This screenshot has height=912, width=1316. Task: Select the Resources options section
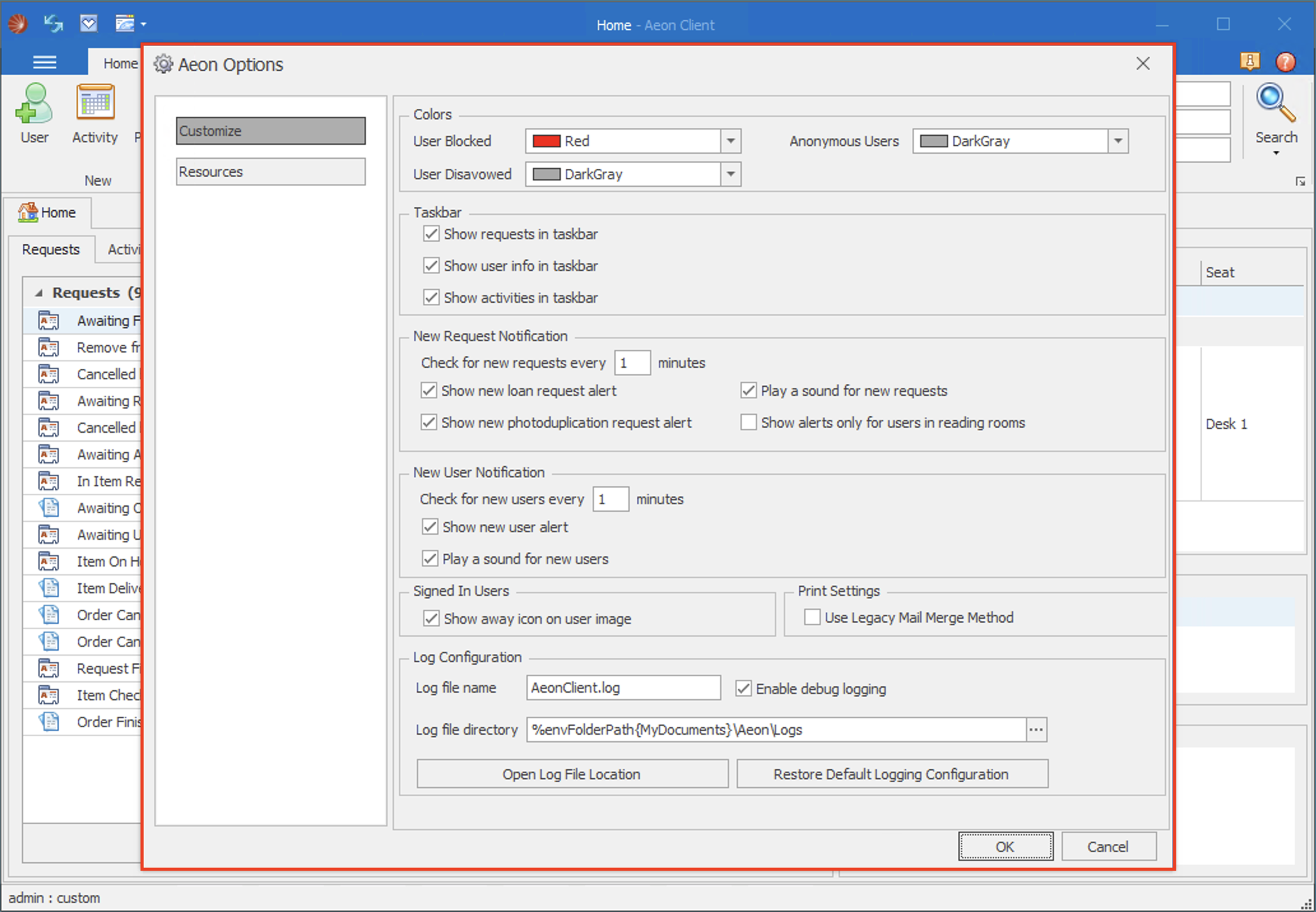coord(270,172)
